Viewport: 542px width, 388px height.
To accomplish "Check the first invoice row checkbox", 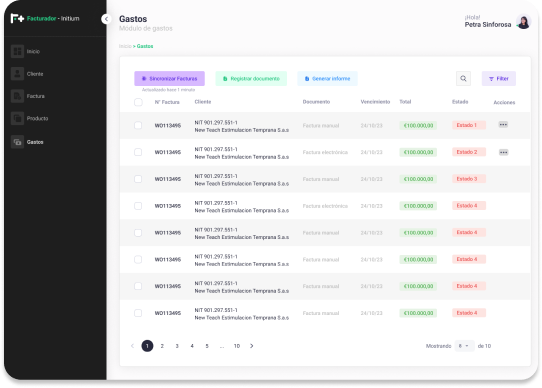I will pyautogui.click(x=138, y=125).
